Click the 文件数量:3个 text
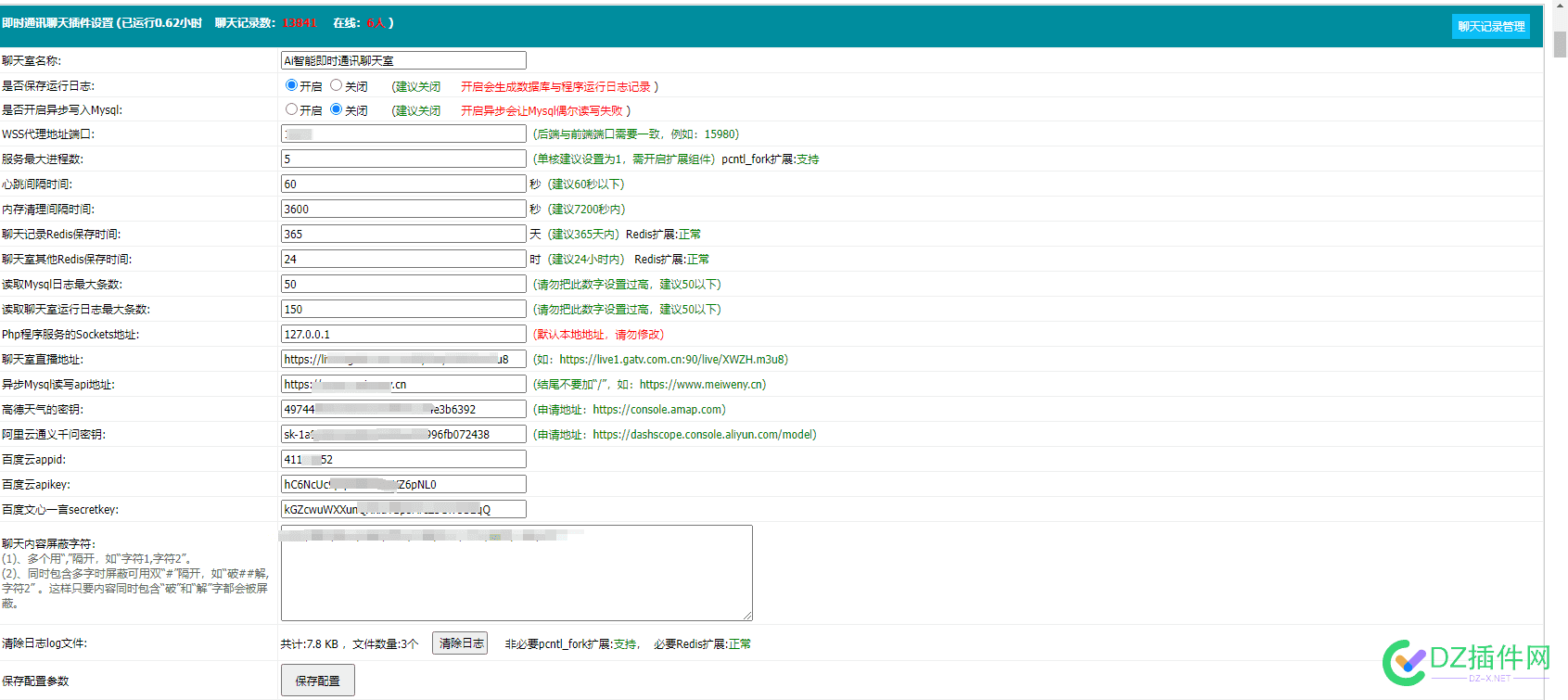Image resolution: width=1568 pixels, height=700 pixels. (x=386, y=643)
